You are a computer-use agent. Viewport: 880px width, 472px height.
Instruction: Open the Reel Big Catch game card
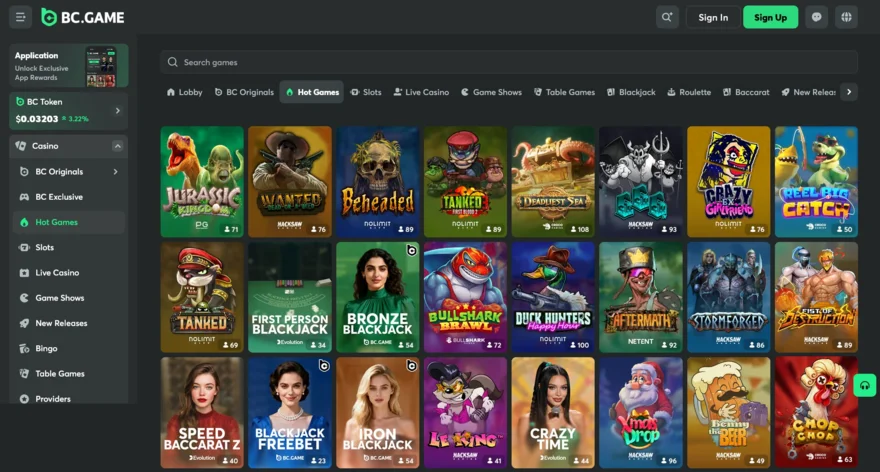(816, 182)
